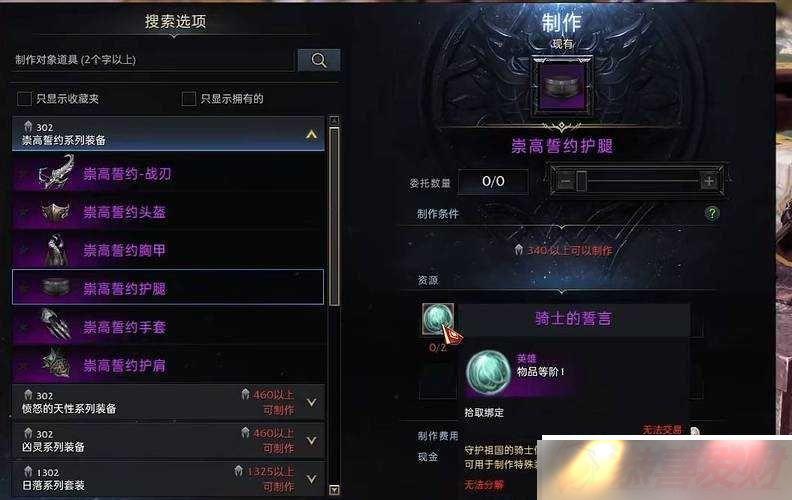This screenshot has width=792, height=500.
Task: Click the magnifier search icon
Action: pos(319,60)
